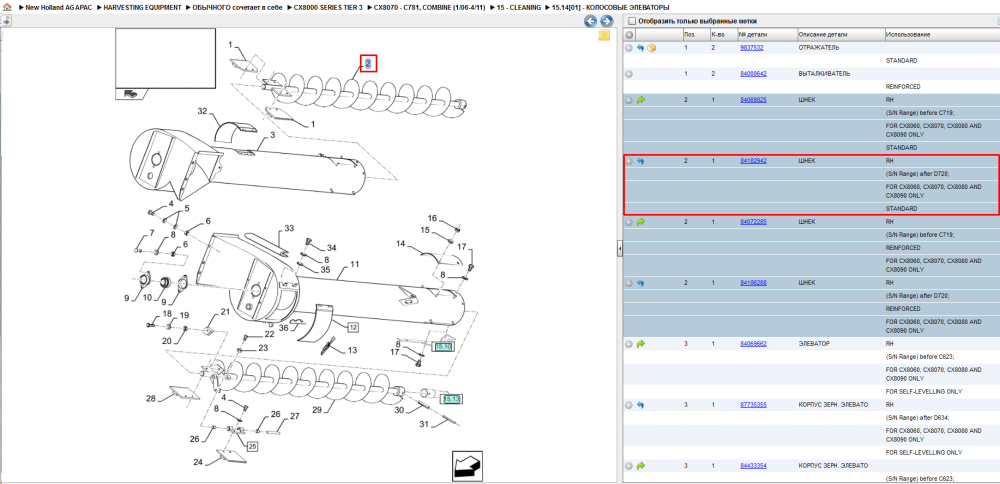This screenshot has width=1000, height=484.
Task: Open 'New Holland AG APAC' breadcrumb
Action: [x=59, y=7]
